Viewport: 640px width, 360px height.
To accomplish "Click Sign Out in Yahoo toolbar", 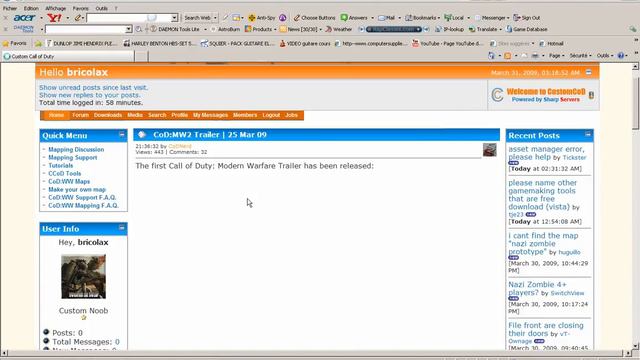I will (527, 18).
